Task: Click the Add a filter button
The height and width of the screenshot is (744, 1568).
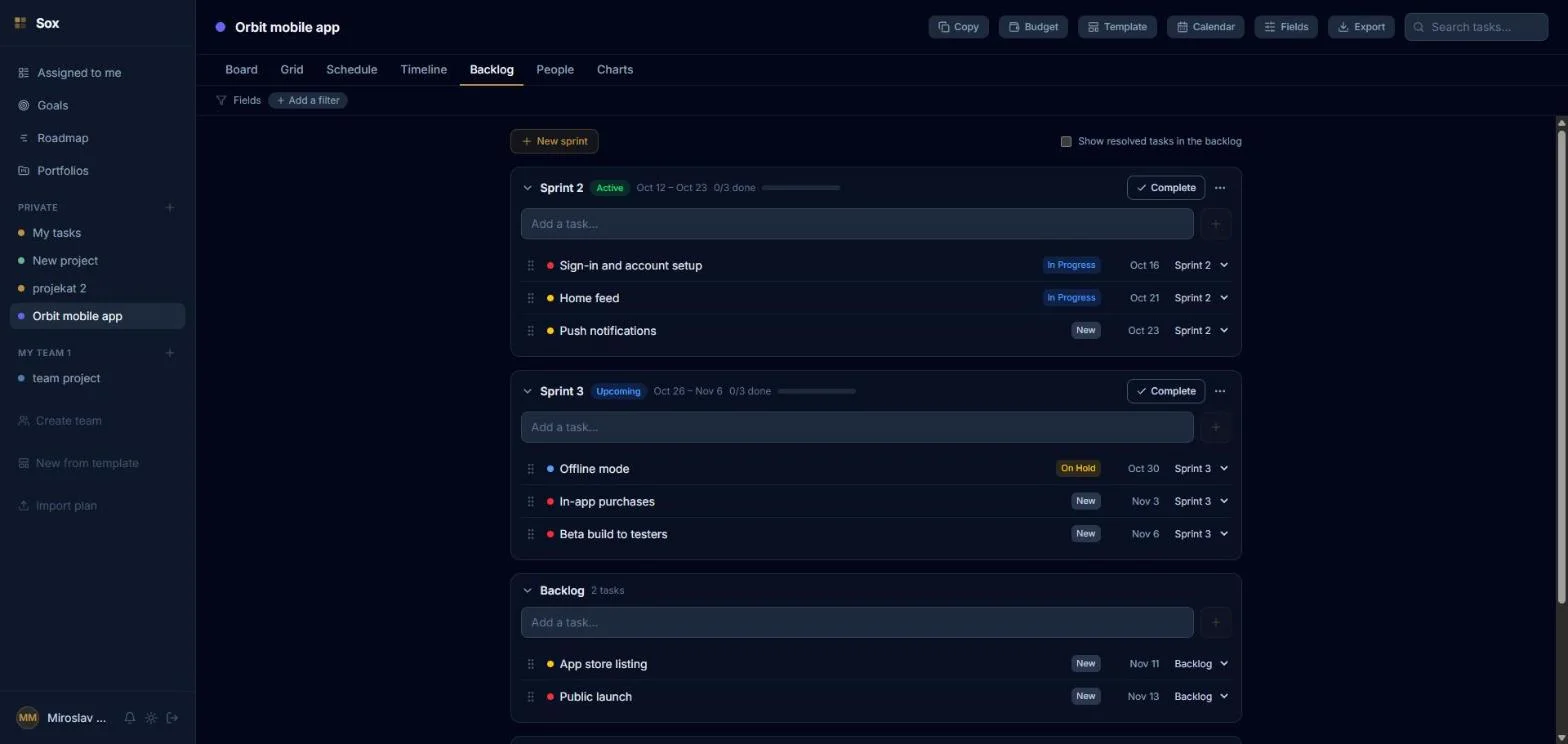Action: (x=308, y=100)
